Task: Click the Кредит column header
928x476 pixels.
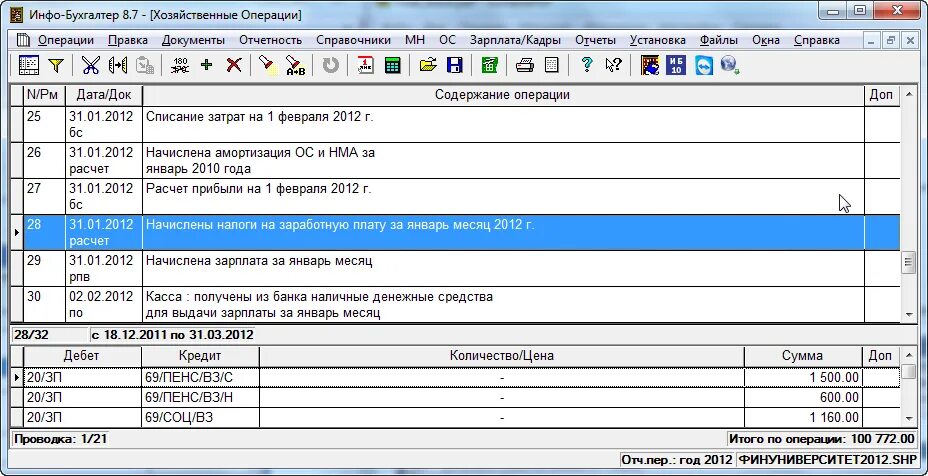Action: click(200, 356)
